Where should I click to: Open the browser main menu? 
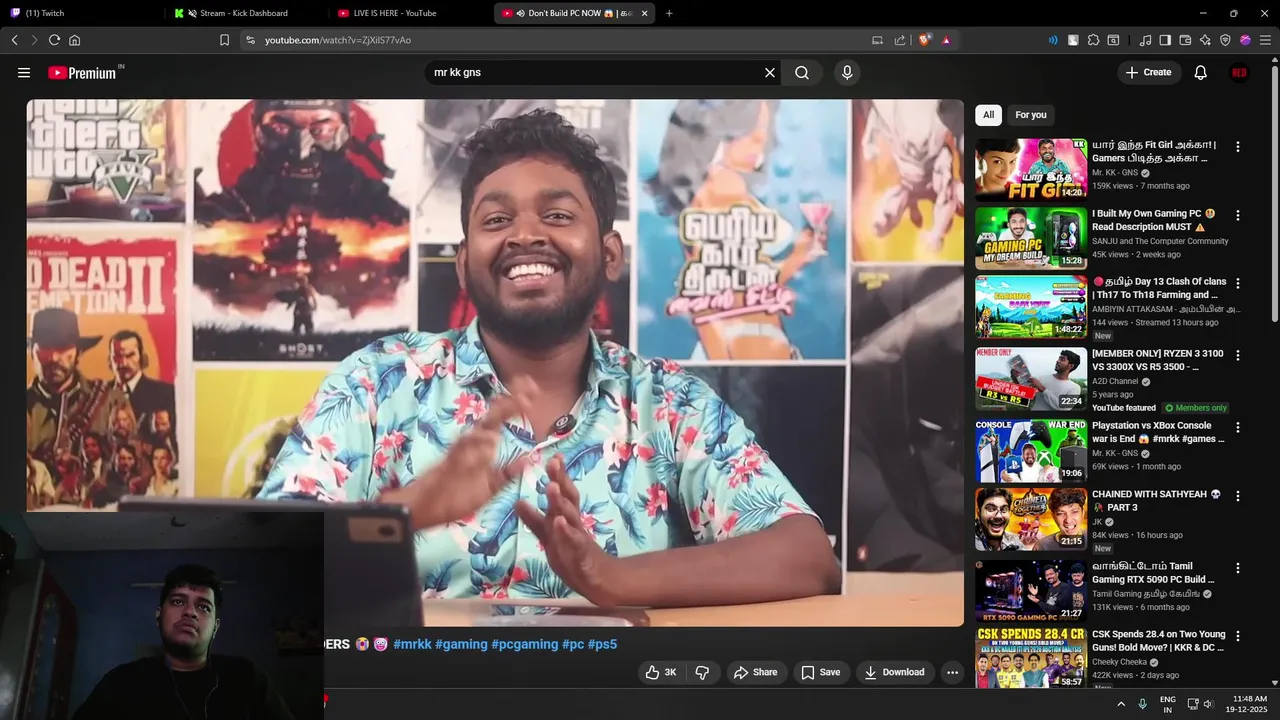(1265, 40)
